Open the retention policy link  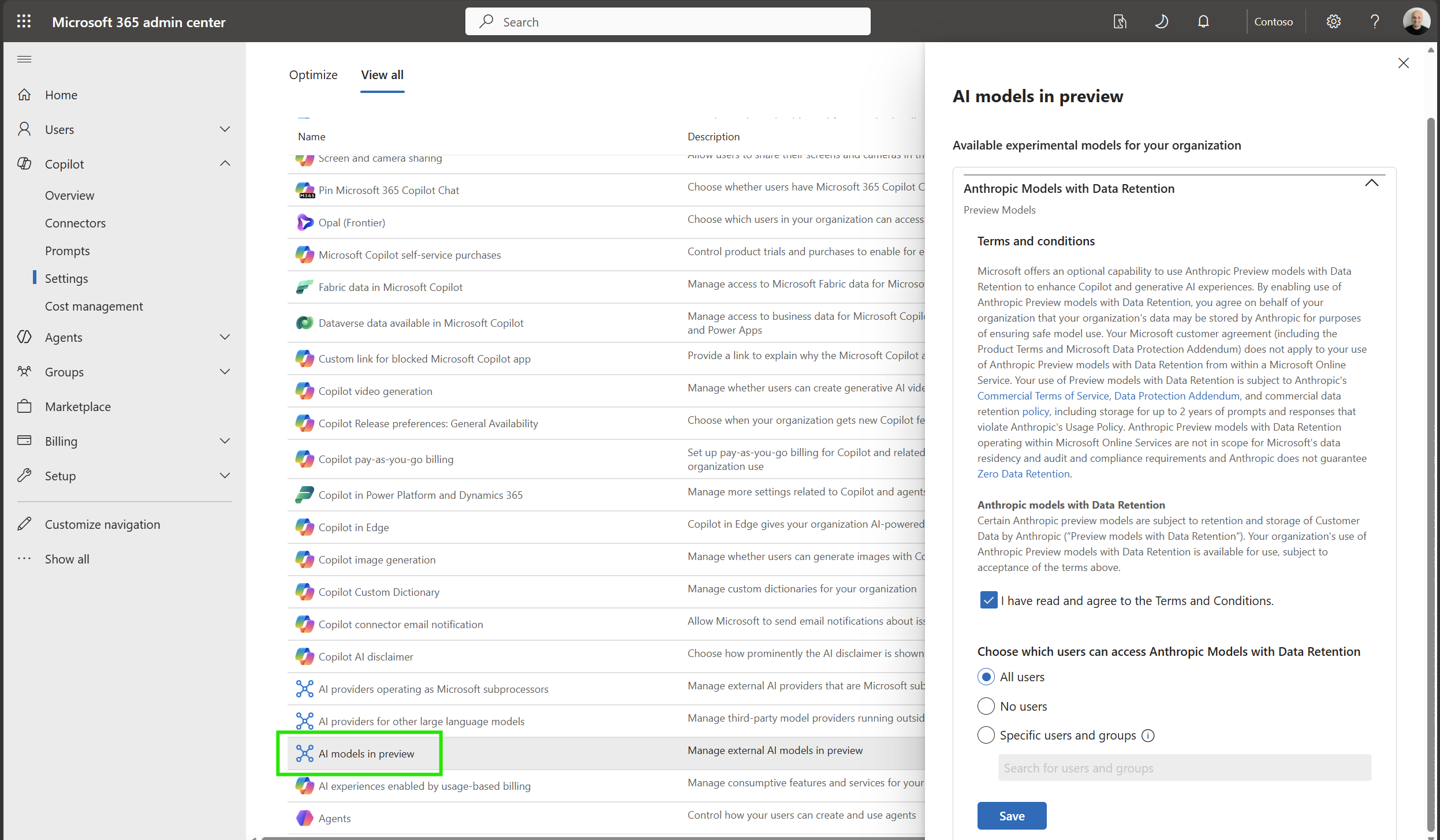pyautogui.click(x=1035, y=412)
